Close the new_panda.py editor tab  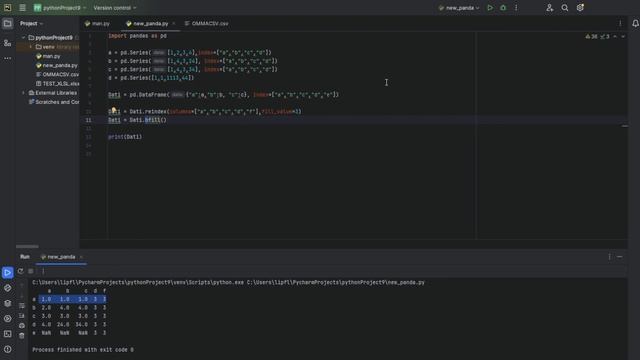[x=173, y=24]
